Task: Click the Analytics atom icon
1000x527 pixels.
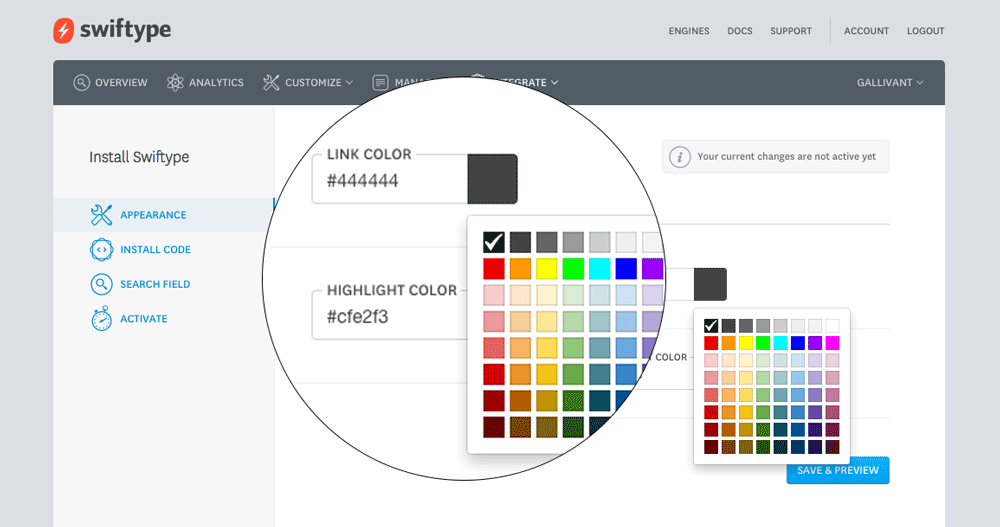Action: (176, 83)
